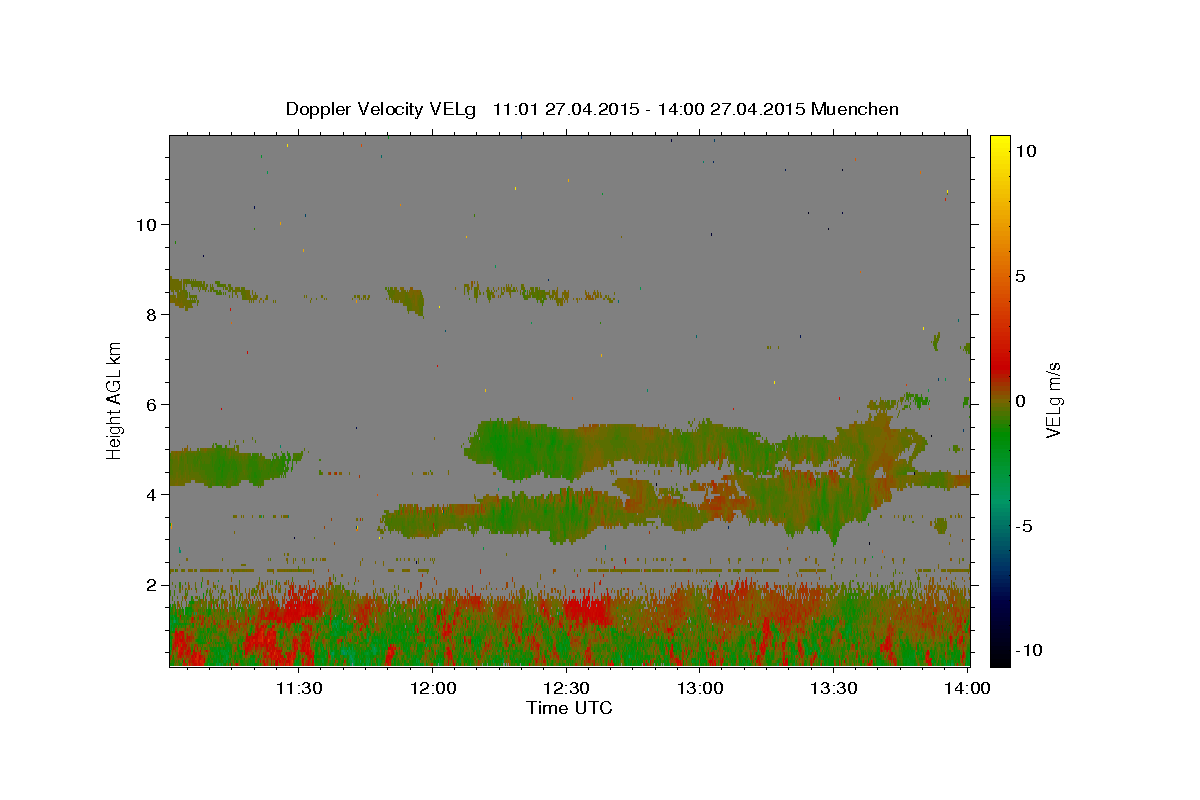Click the colorbar value 0 label
Image resolution: width=1200 pixels, height=800 pixels.
(1020, 401)
